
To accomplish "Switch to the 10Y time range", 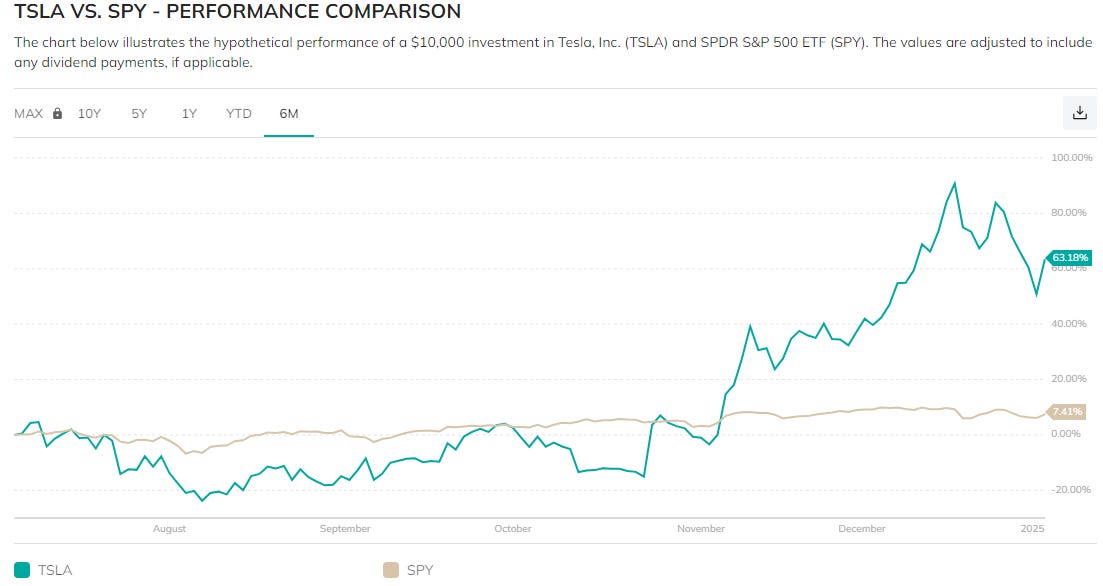I will pyautogui.click(x=89, y=113).
